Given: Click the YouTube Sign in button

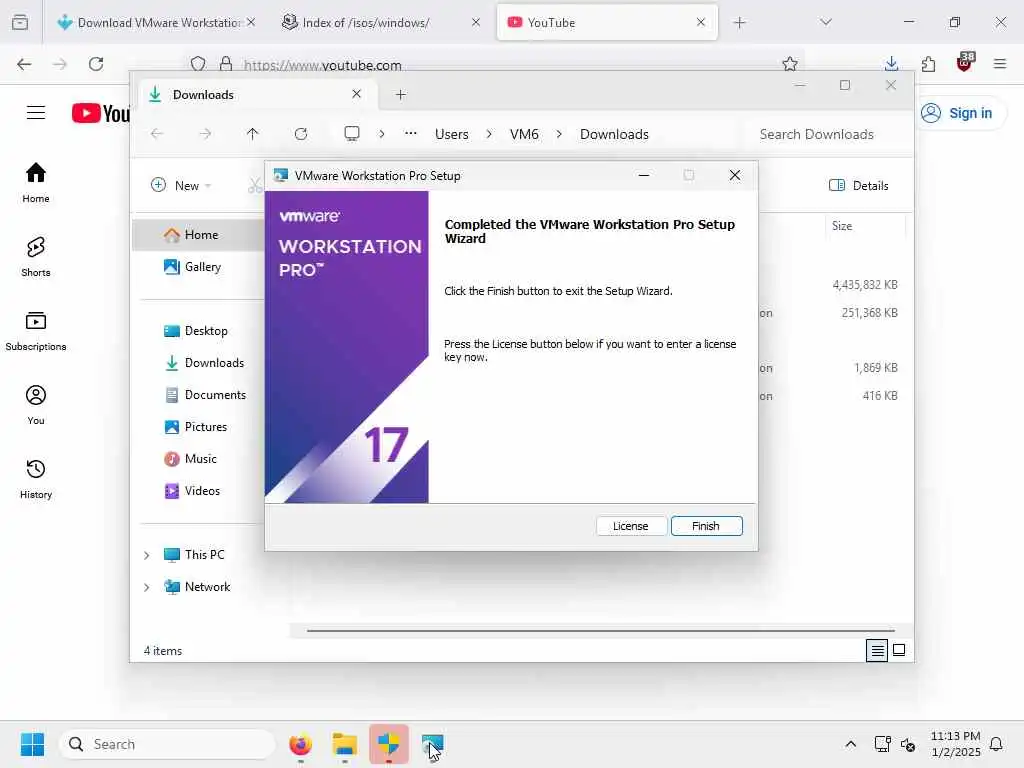Looking at the screenshot, I should 957,113.
